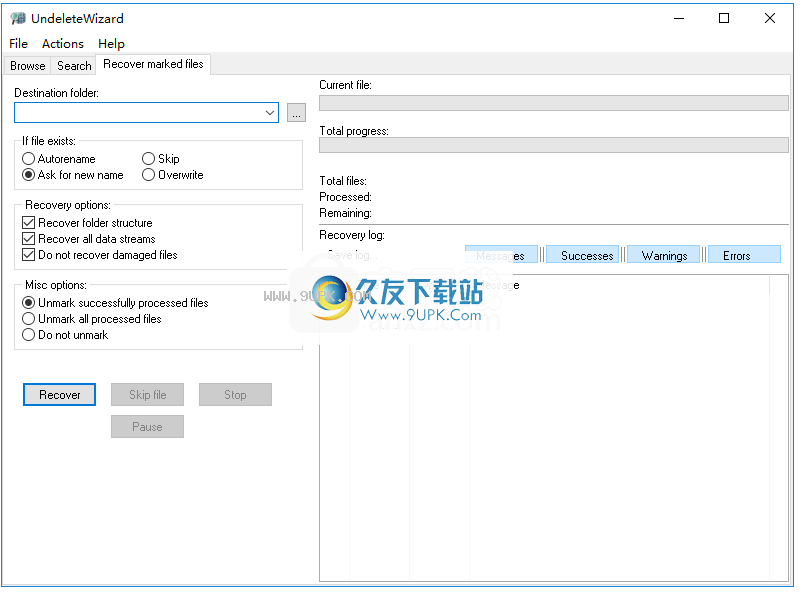Minimize the UndeleteWizard window

pos(679,18)
